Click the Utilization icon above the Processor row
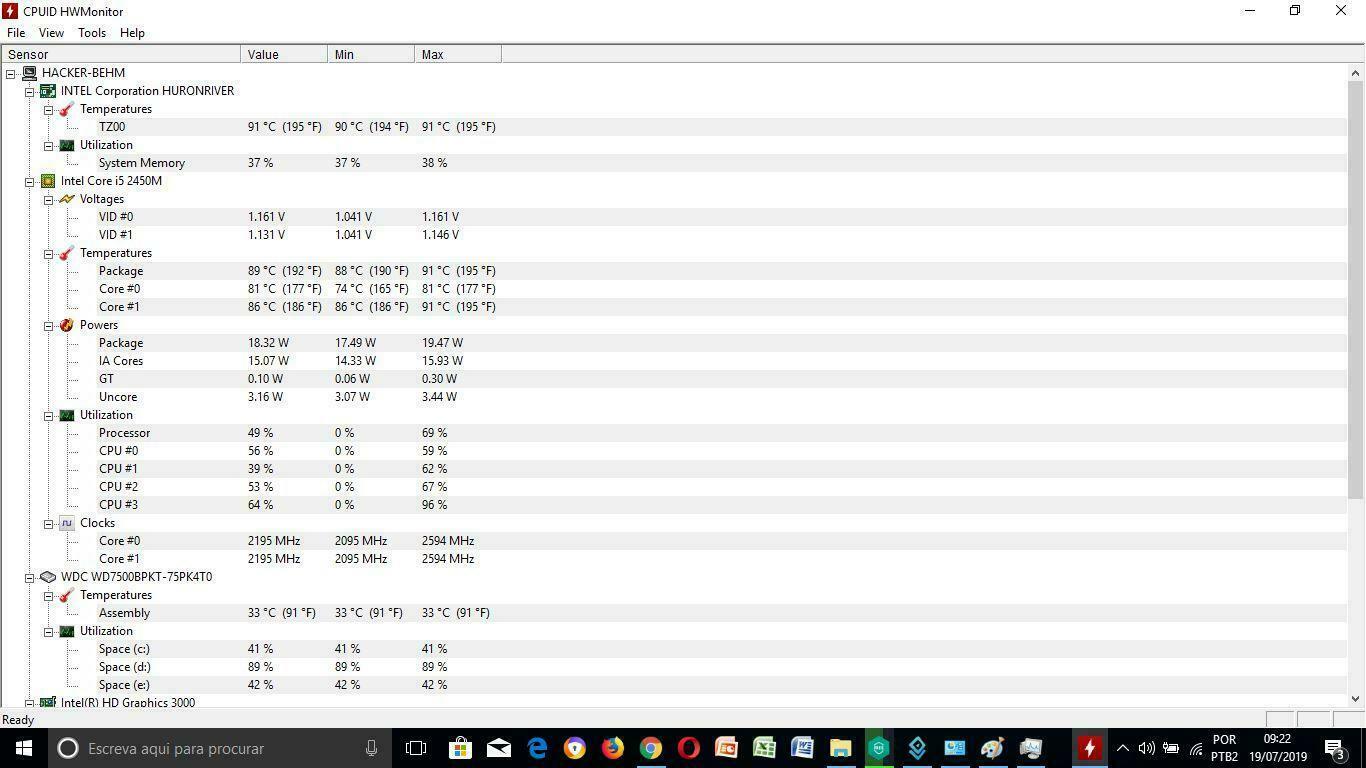Screen dimensions: 1366x768 point(67,415)
